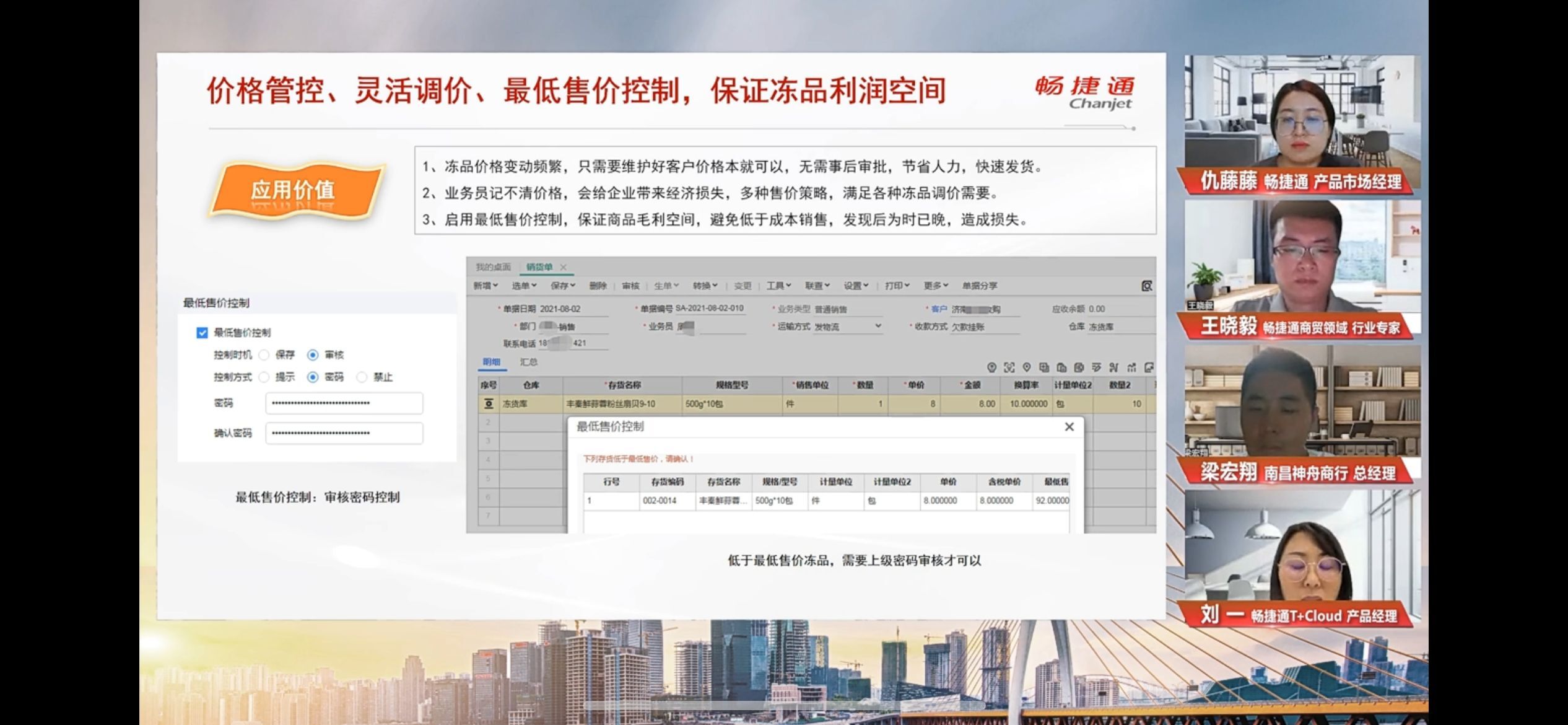This screenshot has width=1568, height=725.
Task: Close the 销货单 tab with its X
Action: 563,267
